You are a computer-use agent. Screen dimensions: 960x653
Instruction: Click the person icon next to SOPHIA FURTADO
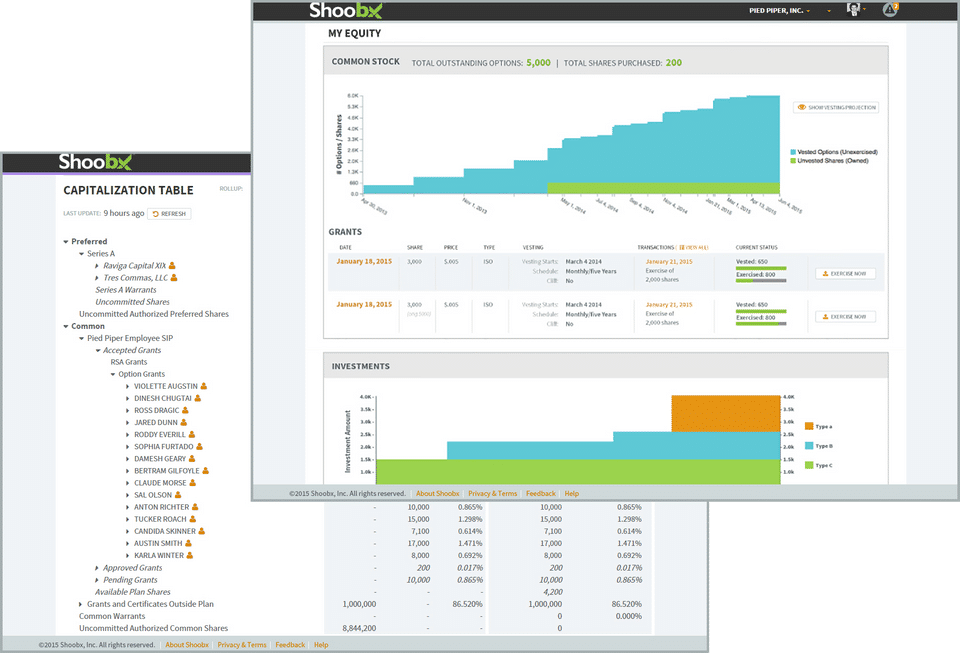[x=200, y=447]
